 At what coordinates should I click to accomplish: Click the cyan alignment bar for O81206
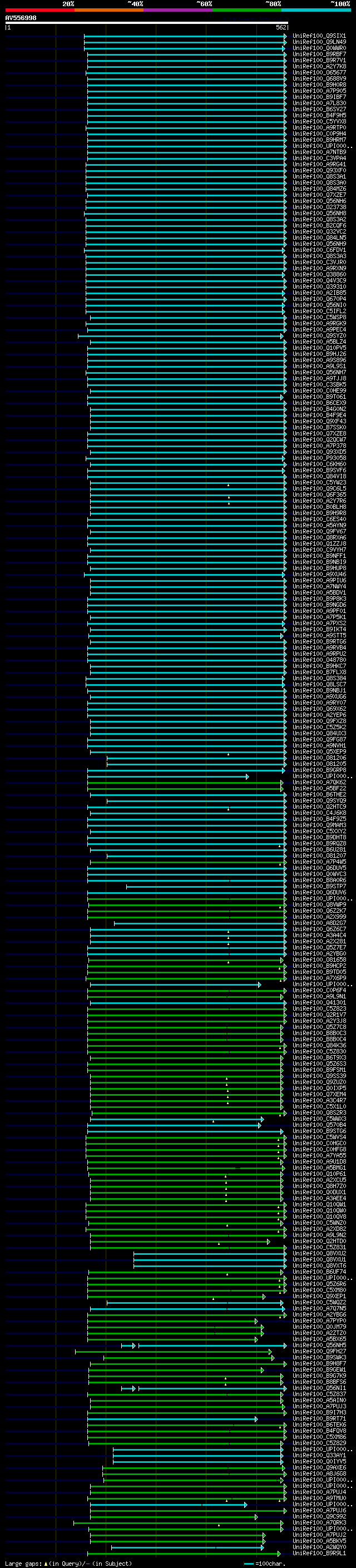pyautogui.click(x=196, y=758)
